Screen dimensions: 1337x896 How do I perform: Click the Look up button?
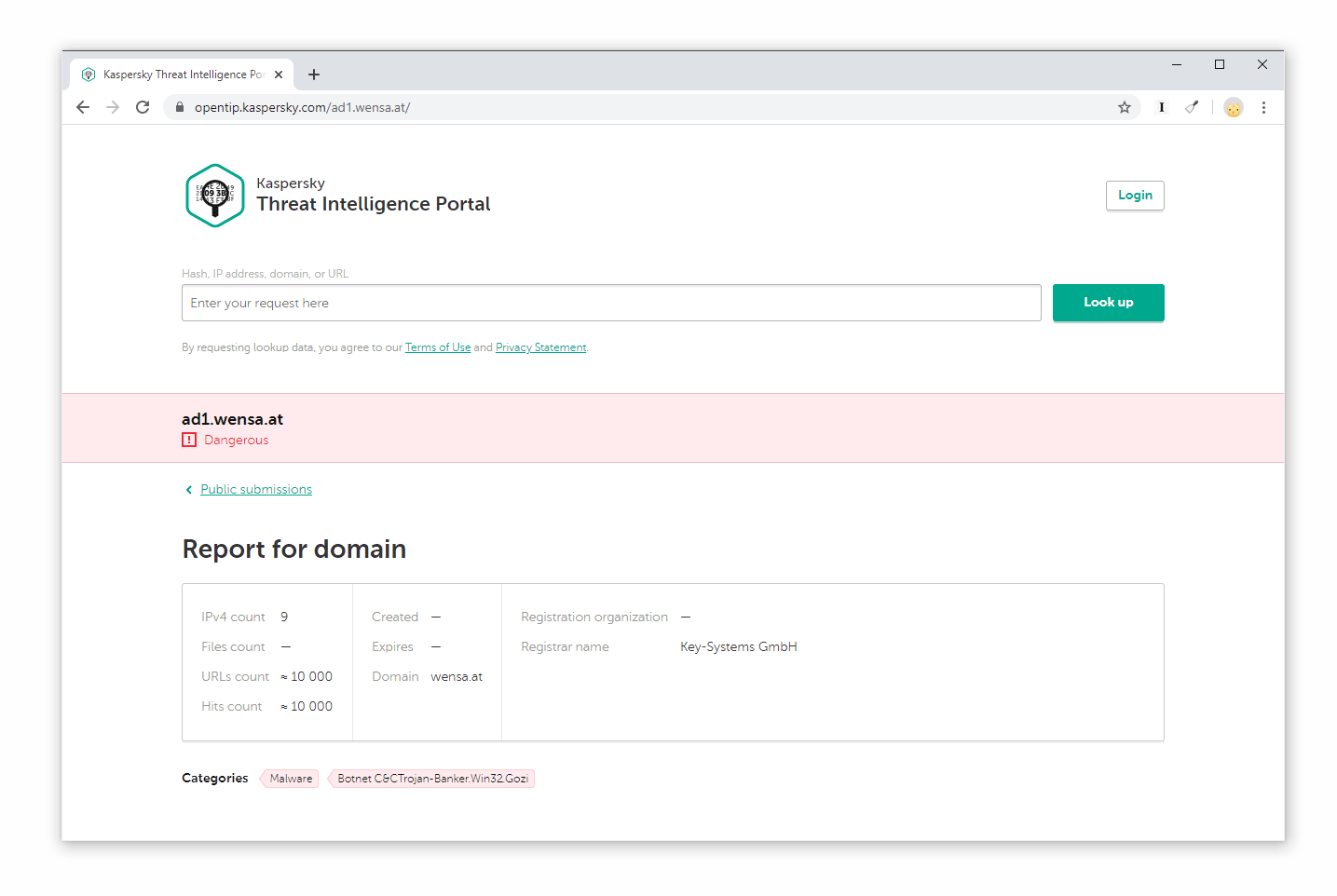click(x=1109, y=303)
